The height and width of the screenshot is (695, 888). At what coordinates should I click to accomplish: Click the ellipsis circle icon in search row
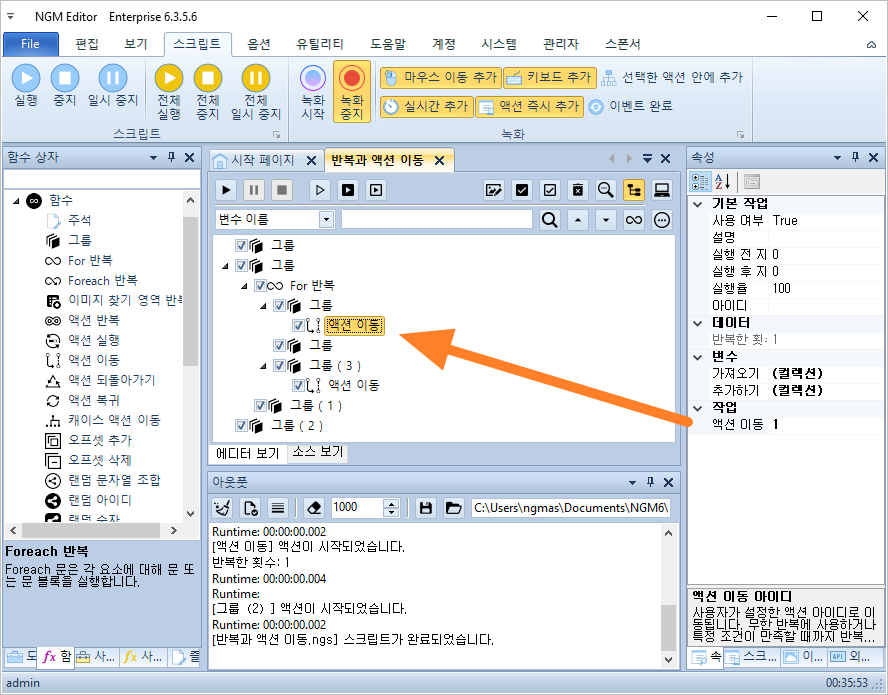(x=661, y=220)
